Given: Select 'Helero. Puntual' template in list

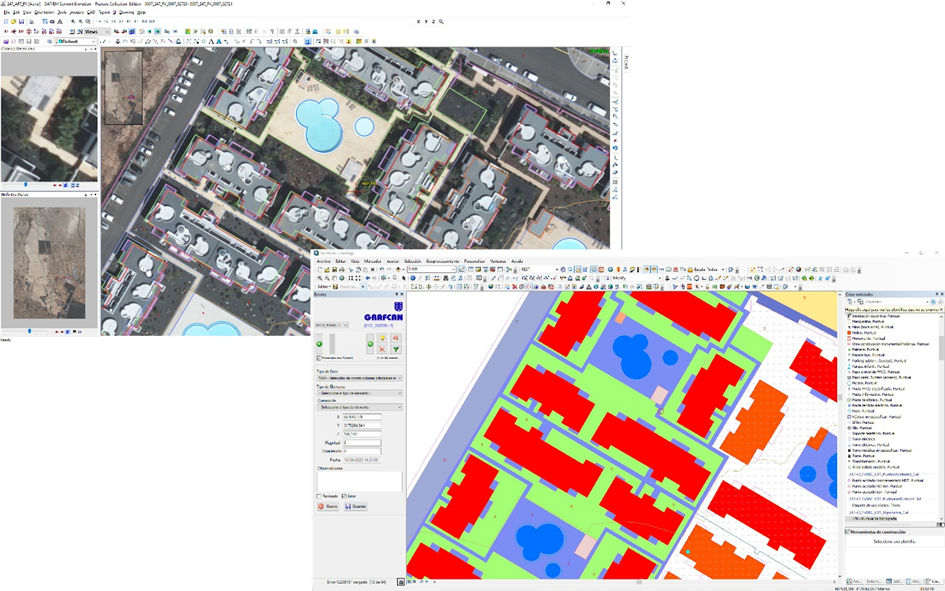Looking at the screenshot, I should pyautogui.click(x=862, y=333).
